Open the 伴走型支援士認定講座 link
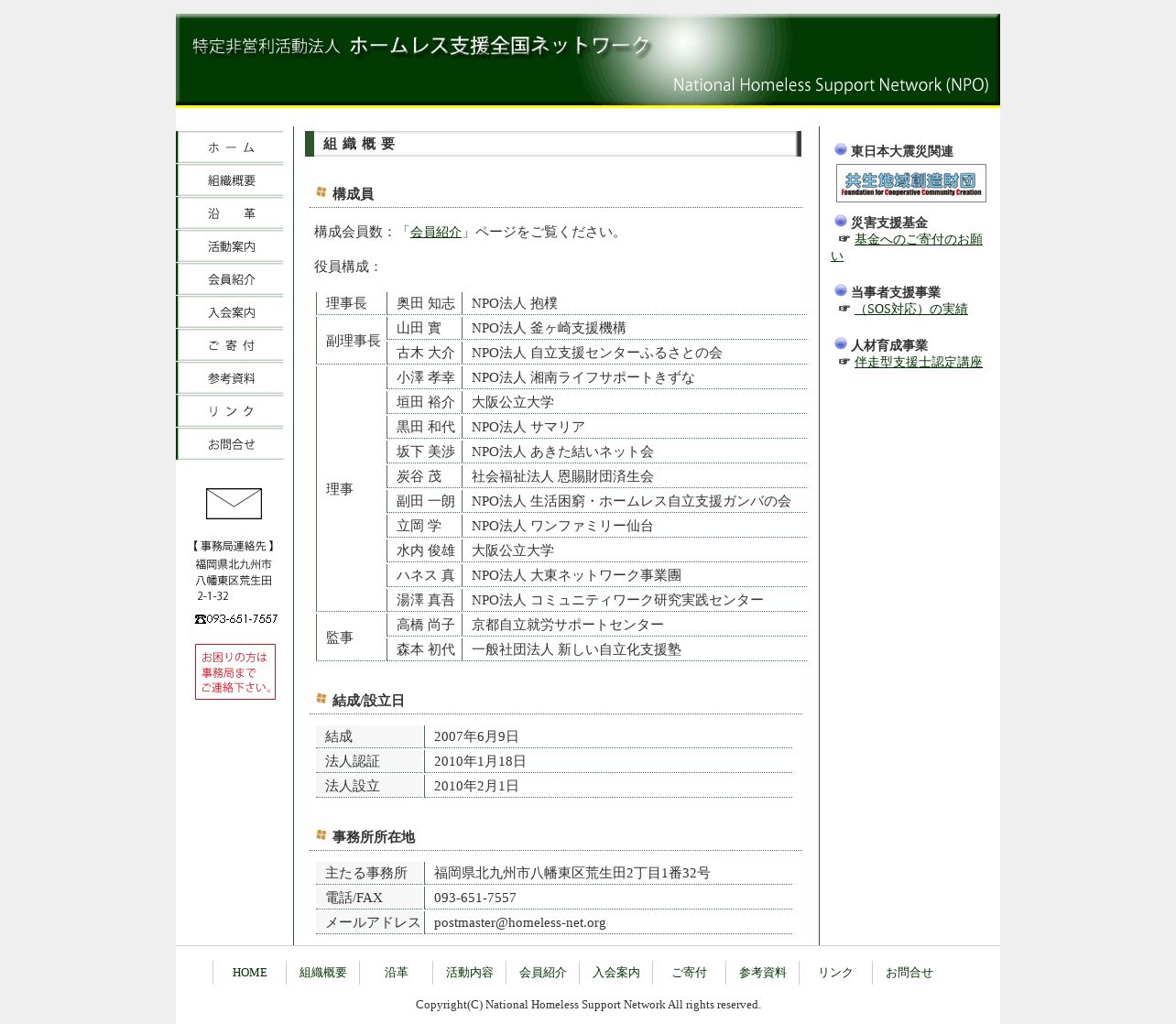Image resolution: width=1176 pixels, height=1024 pixels. coord(919,363)
